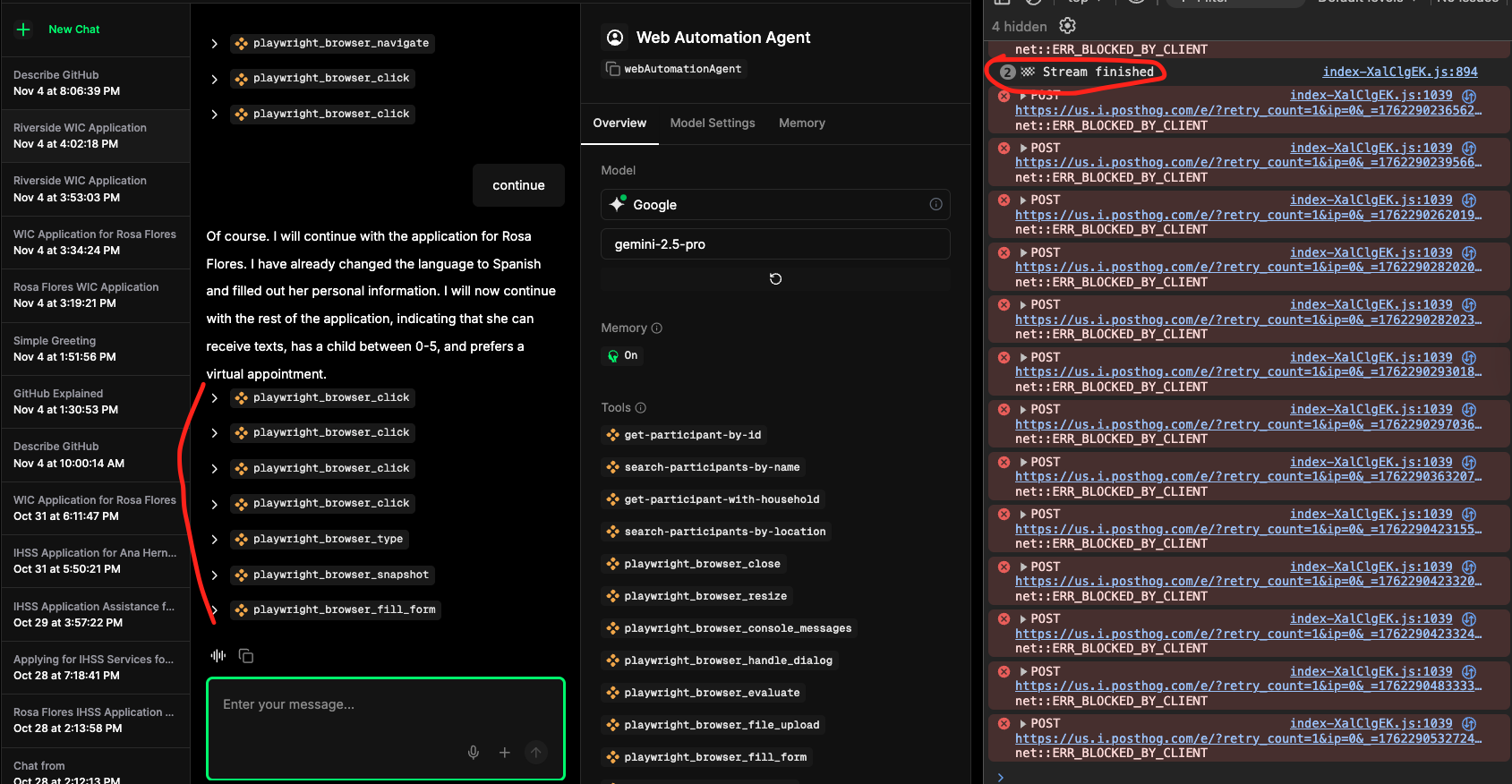The image size is (1512, 784).
Task: Click the info icon in the Google provider row
Action: pos(935,204)
